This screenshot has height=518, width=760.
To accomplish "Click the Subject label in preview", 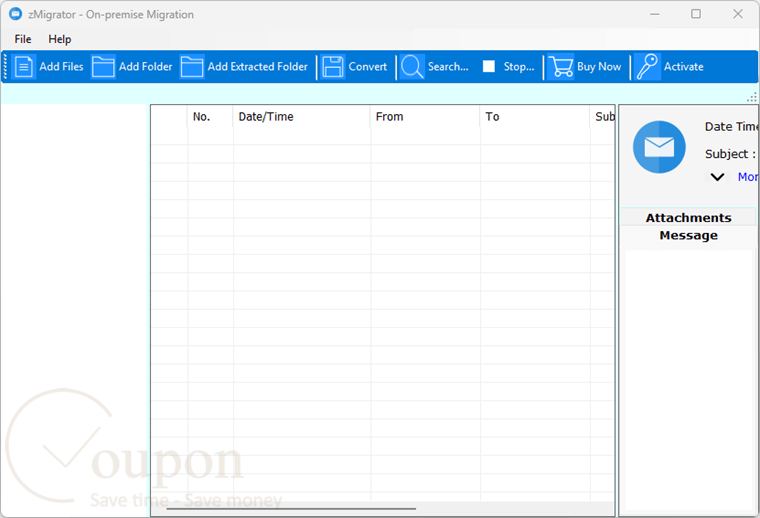I will (730, 154).
